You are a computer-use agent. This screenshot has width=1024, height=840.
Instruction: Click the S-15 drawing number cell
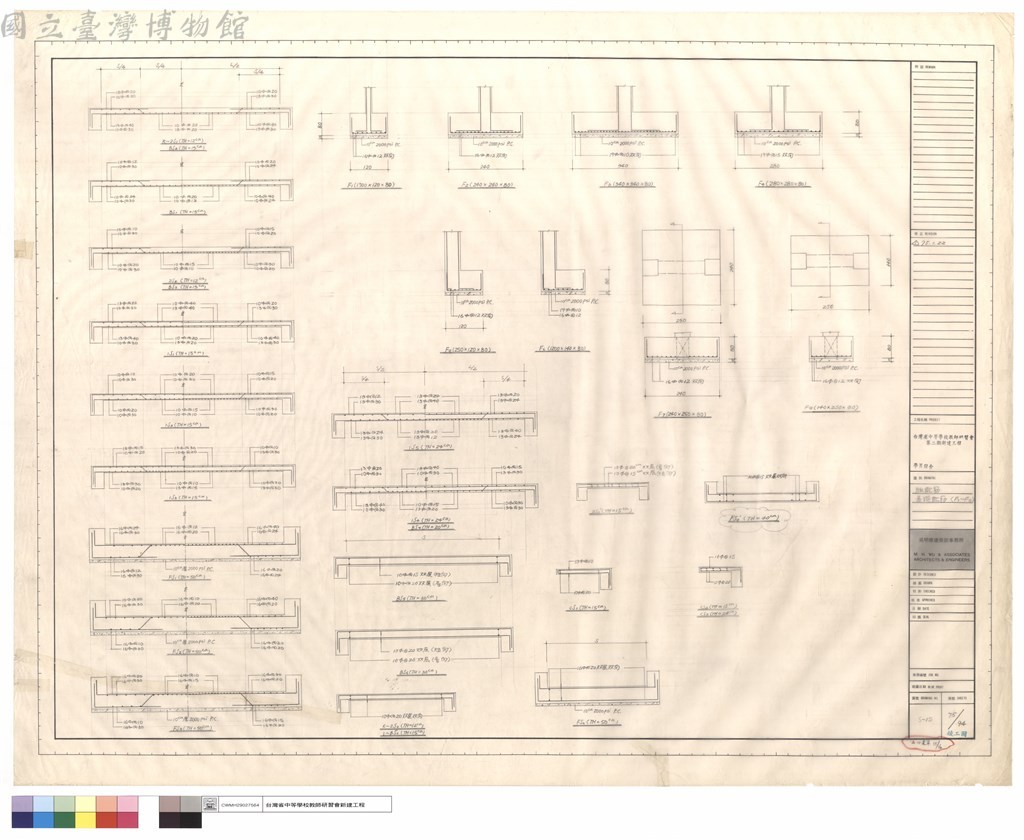[x=927, y=719]
